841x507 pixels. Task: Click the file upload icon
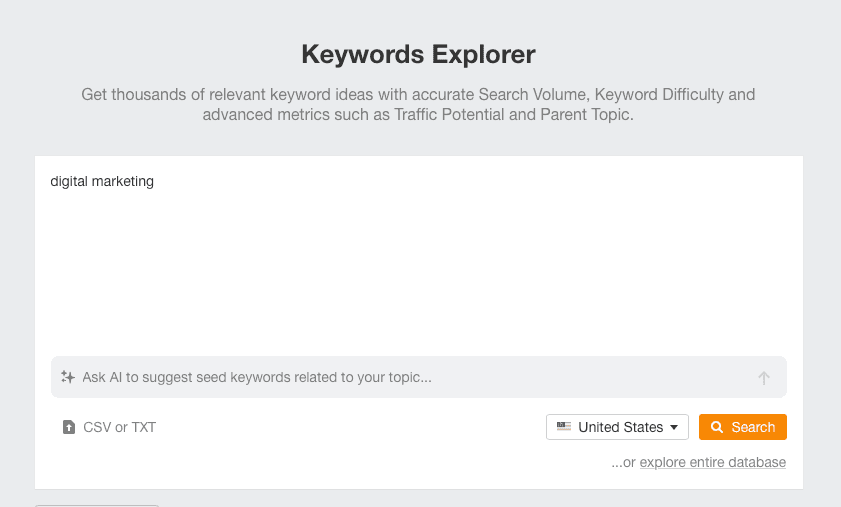click(68, 427)
